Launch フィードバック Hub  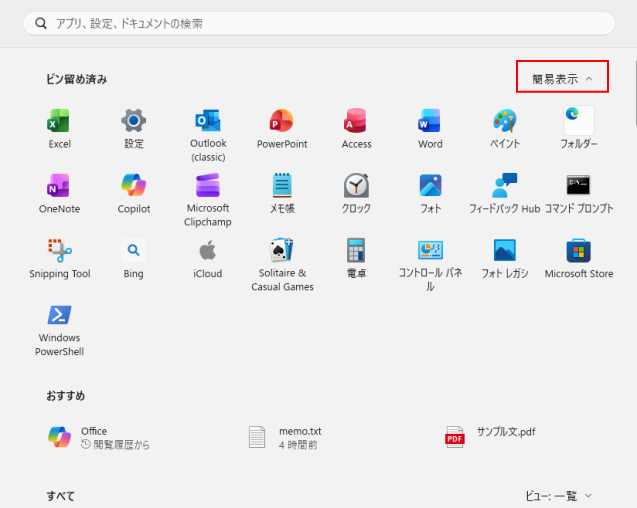click(x=505, y=193)
